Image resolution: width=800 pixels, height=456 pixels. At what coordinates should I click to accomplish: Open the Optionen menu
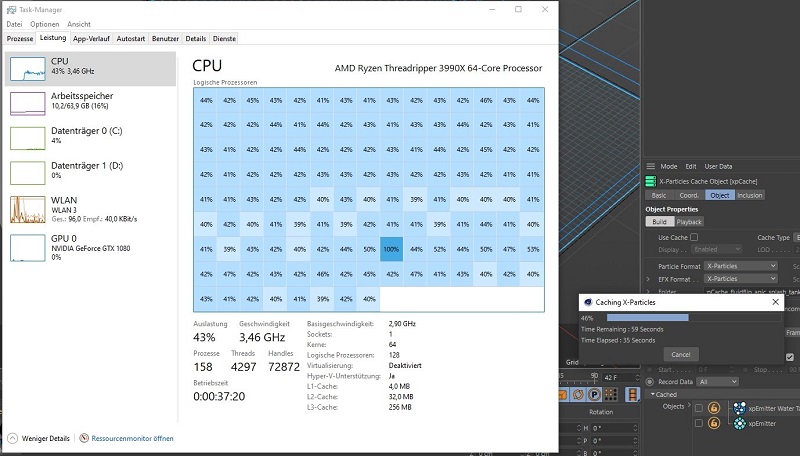click(x=44, y=24)
